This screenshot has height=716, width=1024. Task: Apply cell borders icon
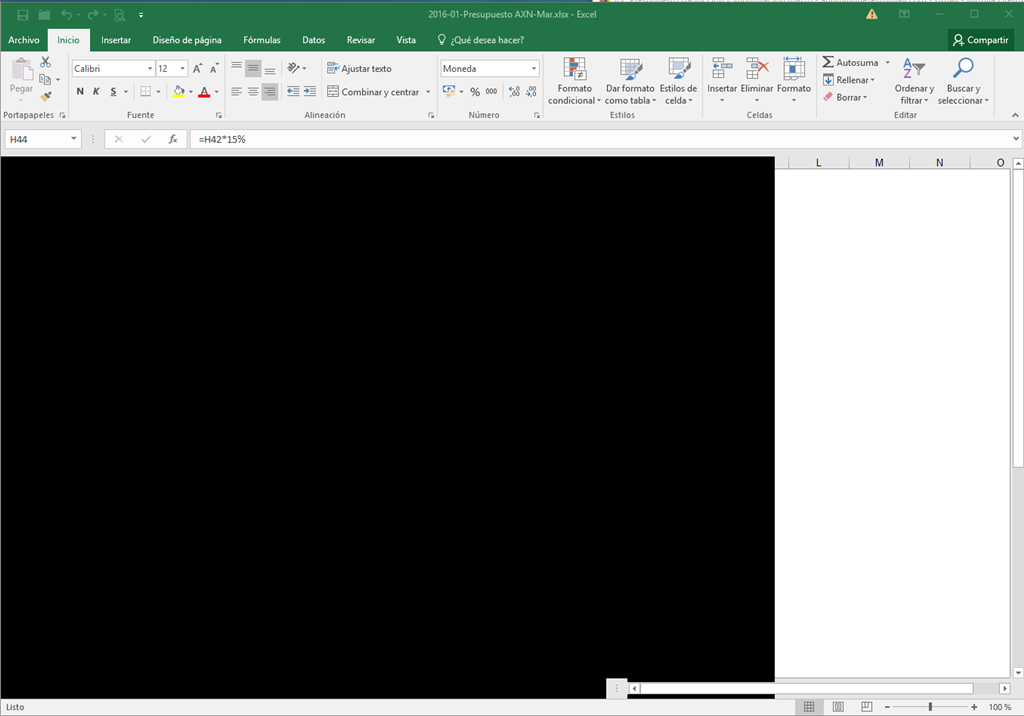click(146, 91)
